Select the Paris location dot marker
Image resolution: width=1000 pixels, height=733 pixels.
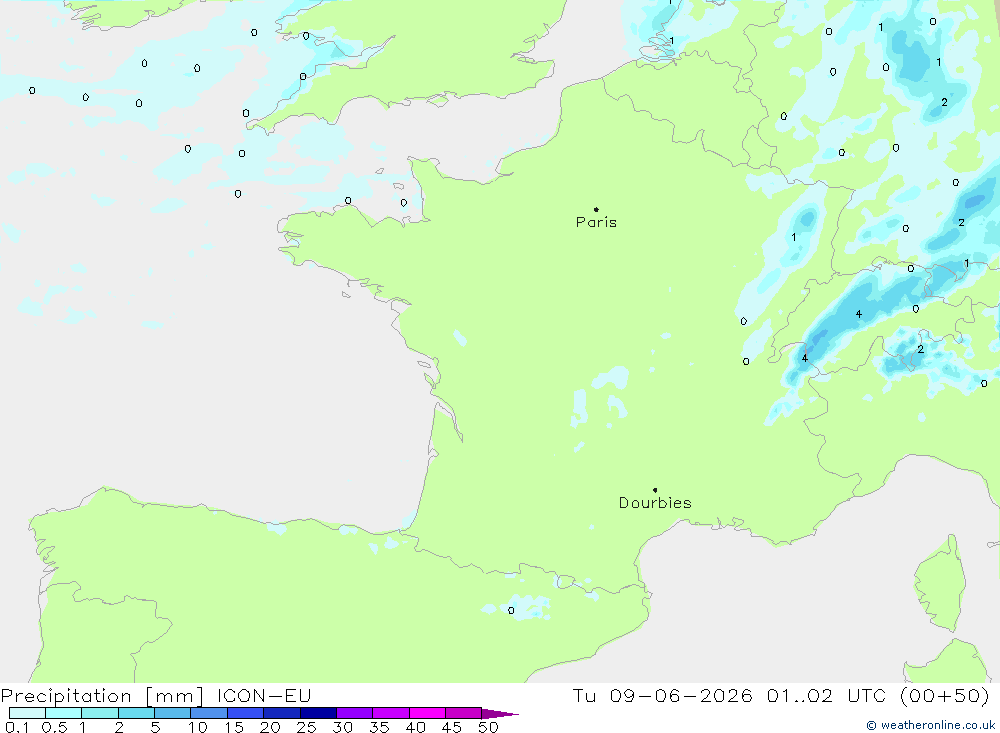[596, 209]
